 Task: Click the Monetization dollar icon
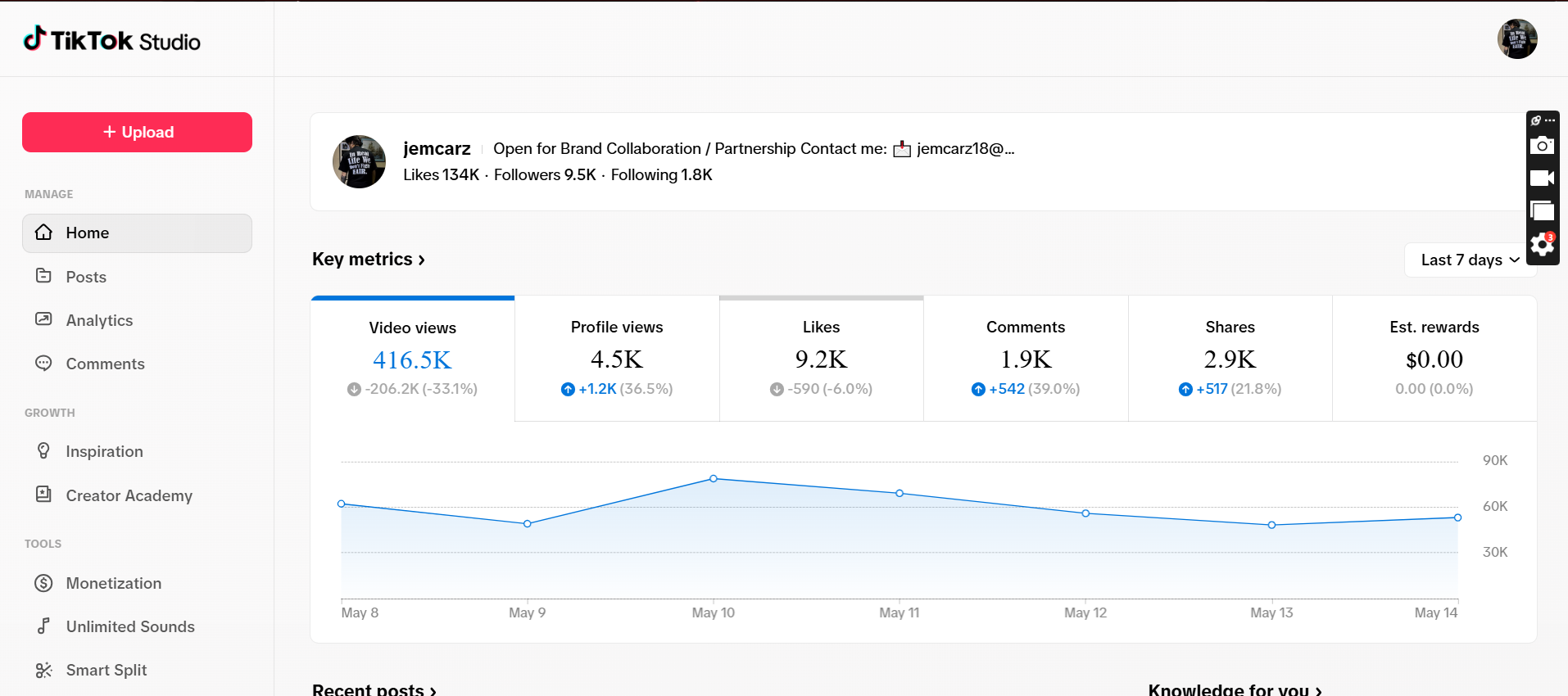click(x=44, y=583)
